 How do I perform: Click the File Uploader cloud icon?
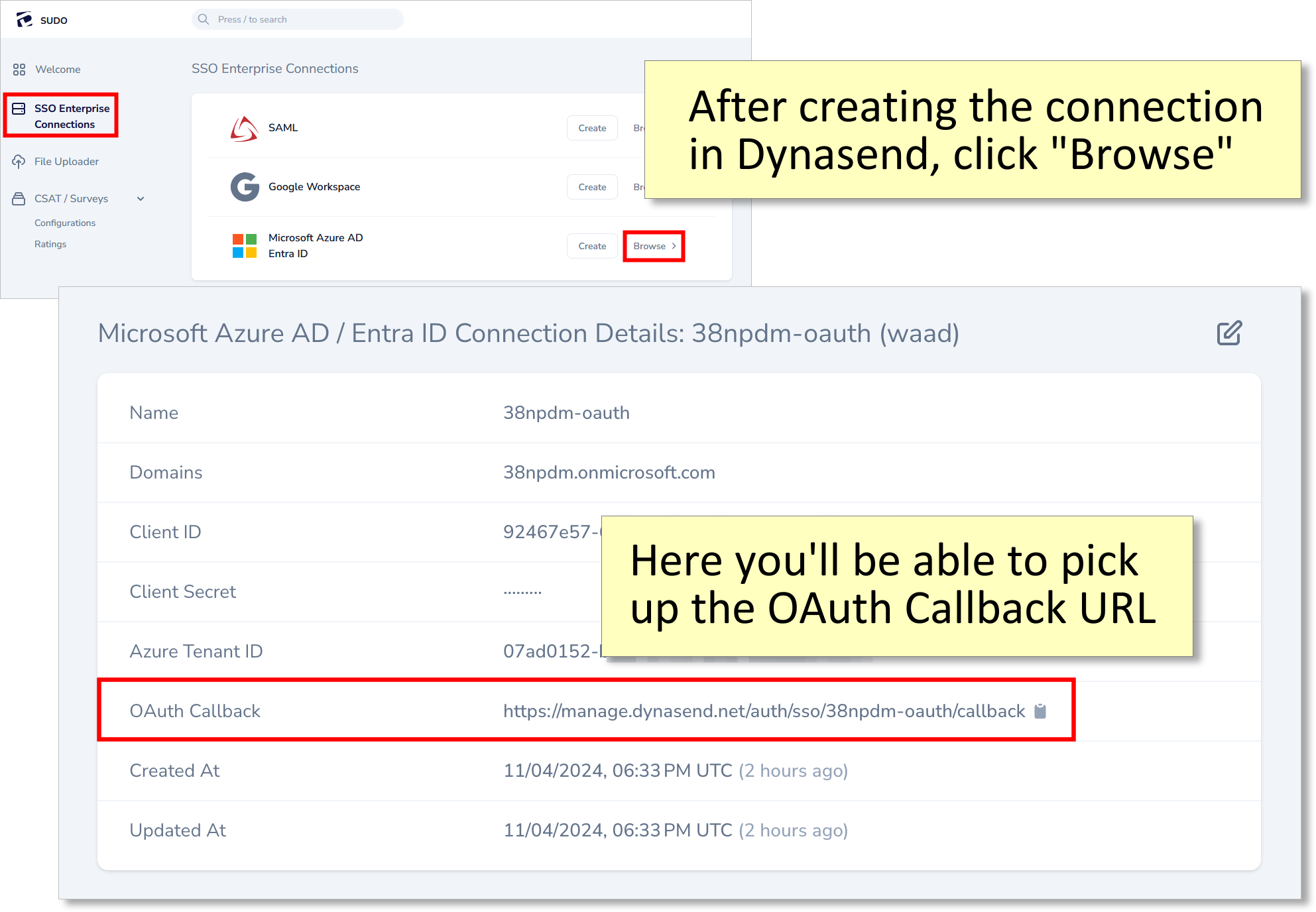click(19, 162)
